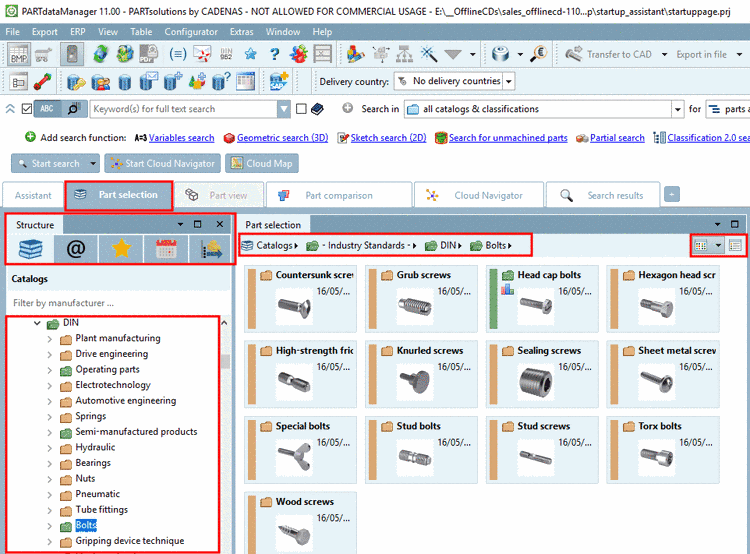Click the magic wand toolbar icon
750x554 pixels.
(428, 54)
